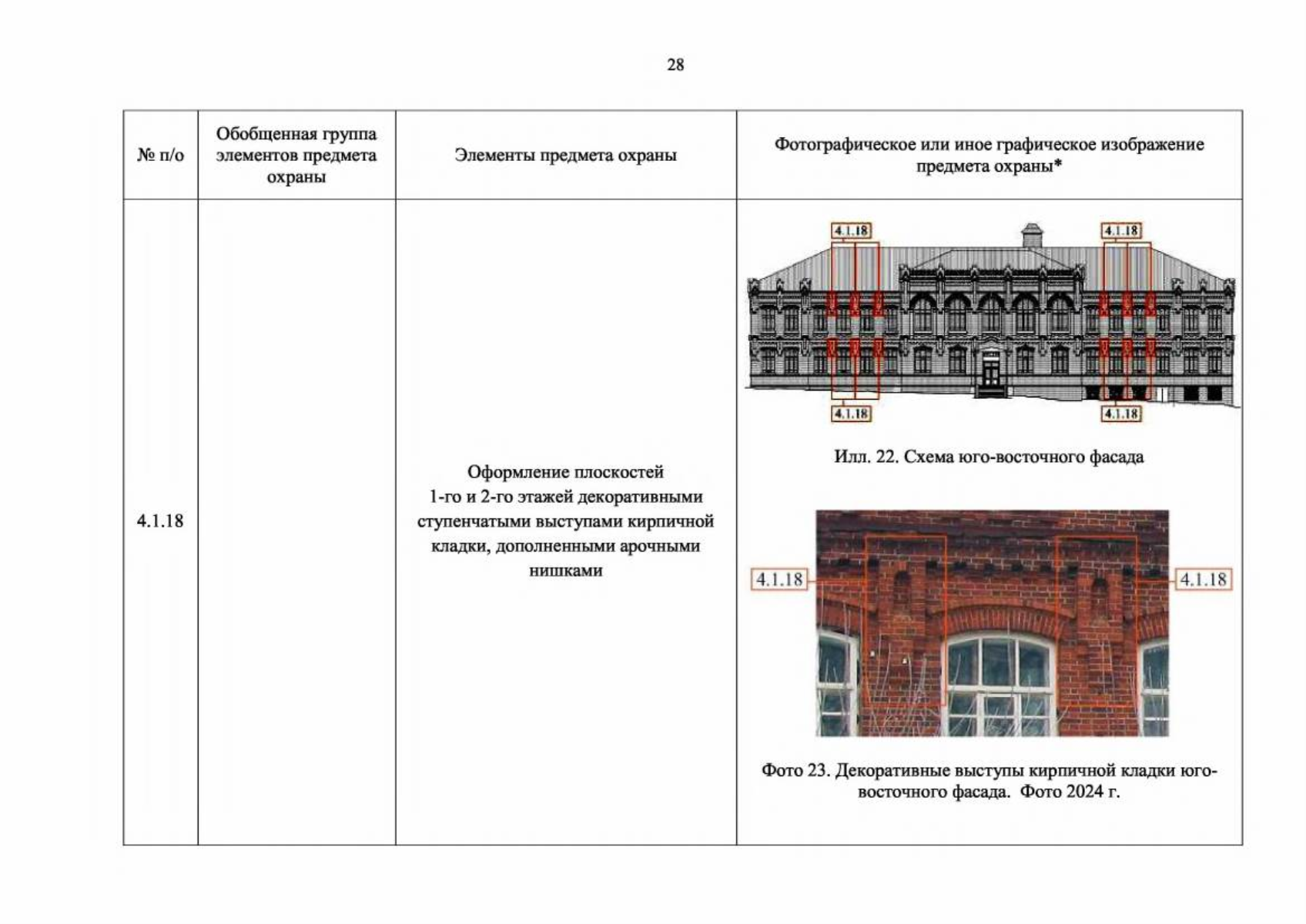The height and width of the screenshot is (924, 1306).
Task: Click the "Илл. 22. Схема юго-восточного фасада" caption
Action: [989, 457]
